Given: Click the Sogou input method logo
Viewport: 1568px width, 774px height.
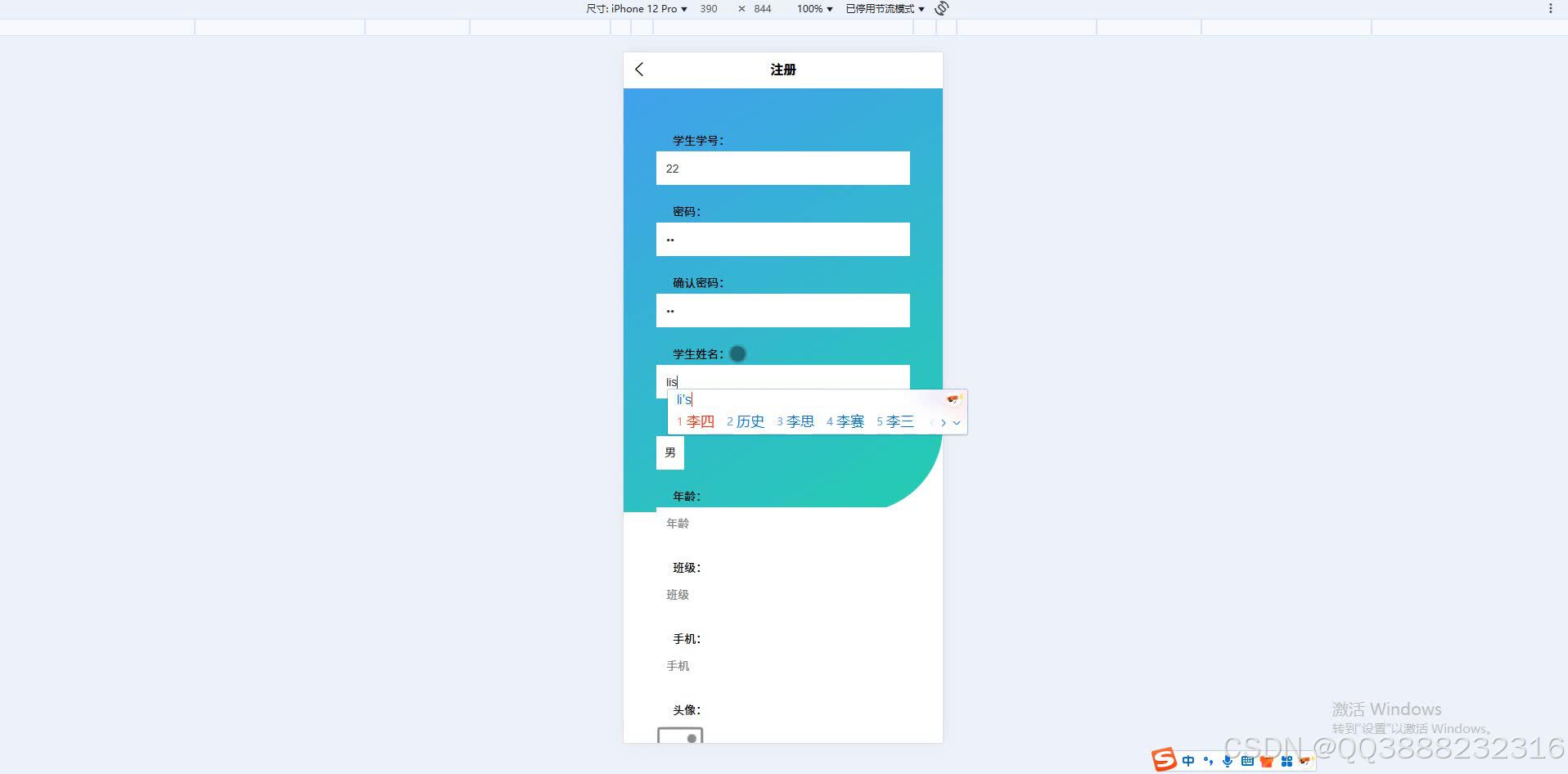Looking at the screenshot, I should 1165,761.
